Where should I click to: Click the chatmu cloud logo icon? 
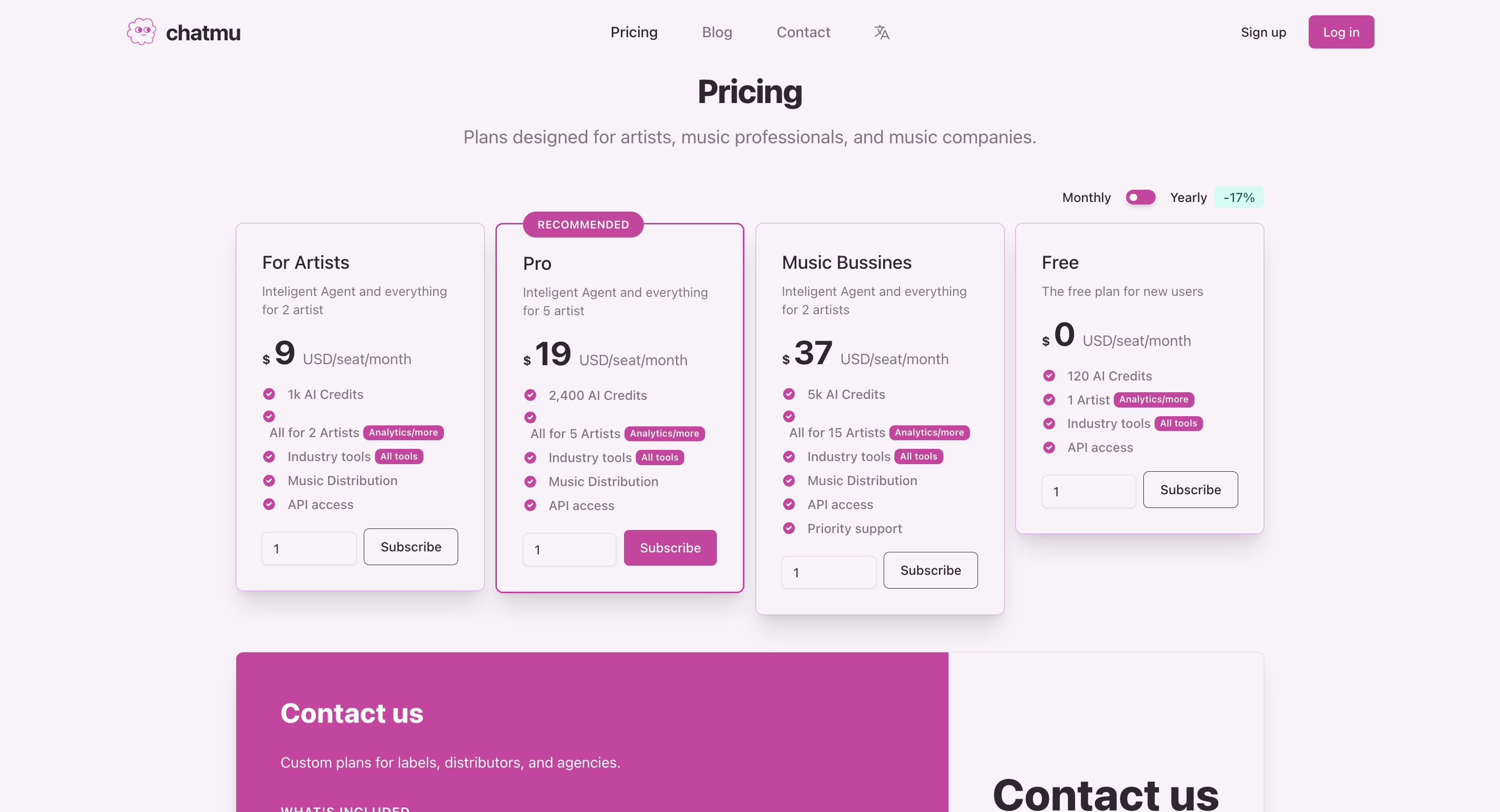pyautogui.click(x=140, y=32)
